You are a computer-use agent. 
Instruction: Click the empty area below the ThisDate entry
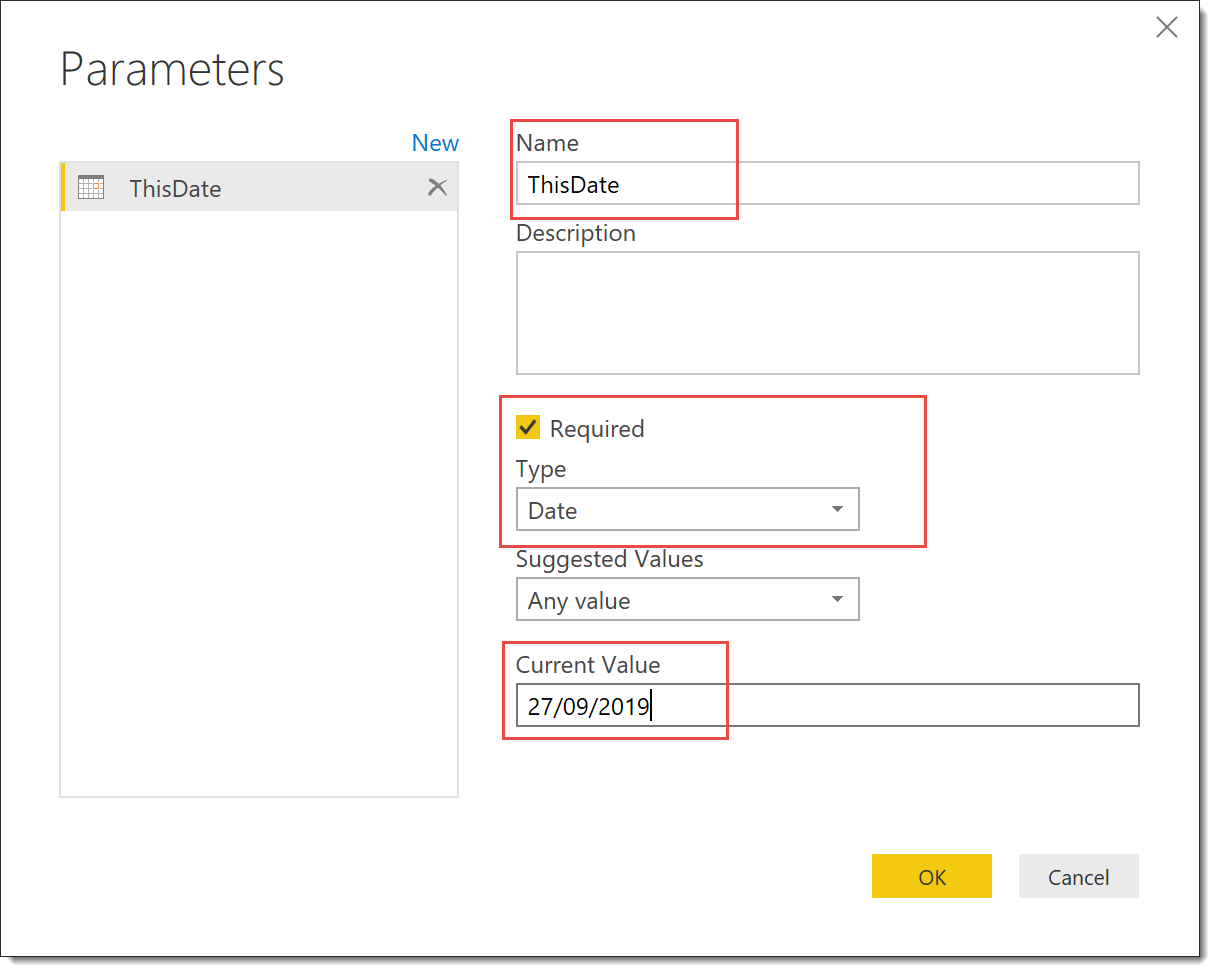tap(259, 500)
